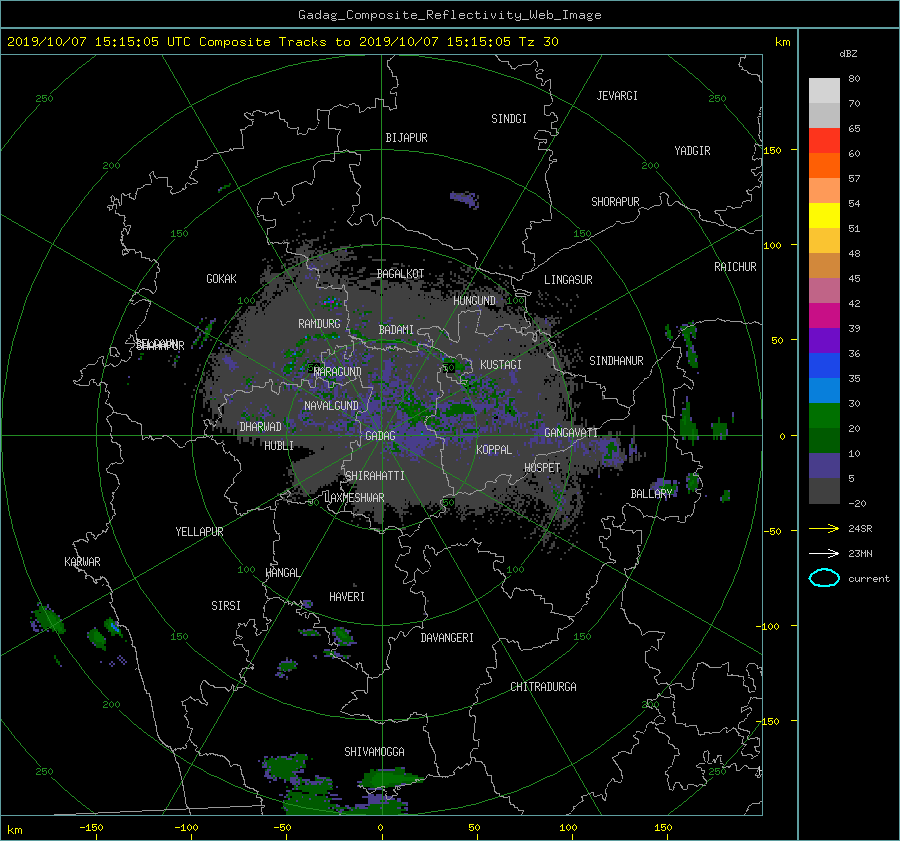Click the KARWAR city label

[82, 561]
